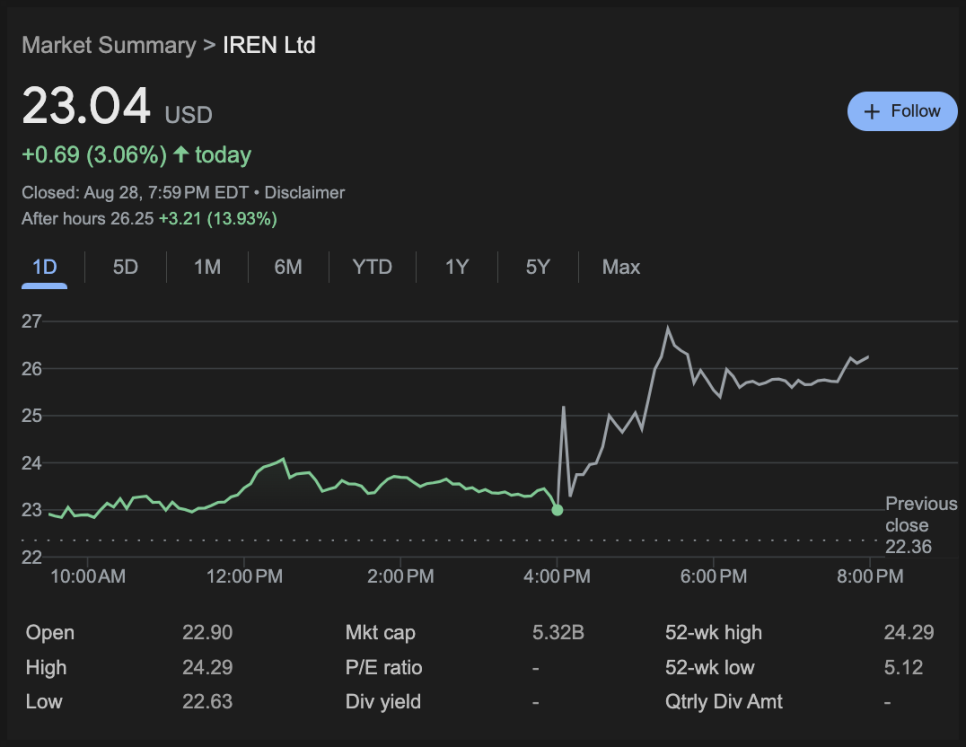Open the Market Summary breadcrumb link

(x=109, y=45)
